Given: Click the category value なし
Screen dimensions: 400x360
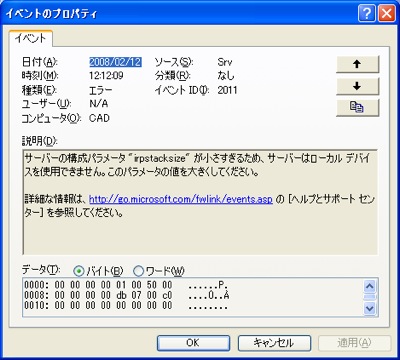Looking at the screenshot, I should click(226, 76).
